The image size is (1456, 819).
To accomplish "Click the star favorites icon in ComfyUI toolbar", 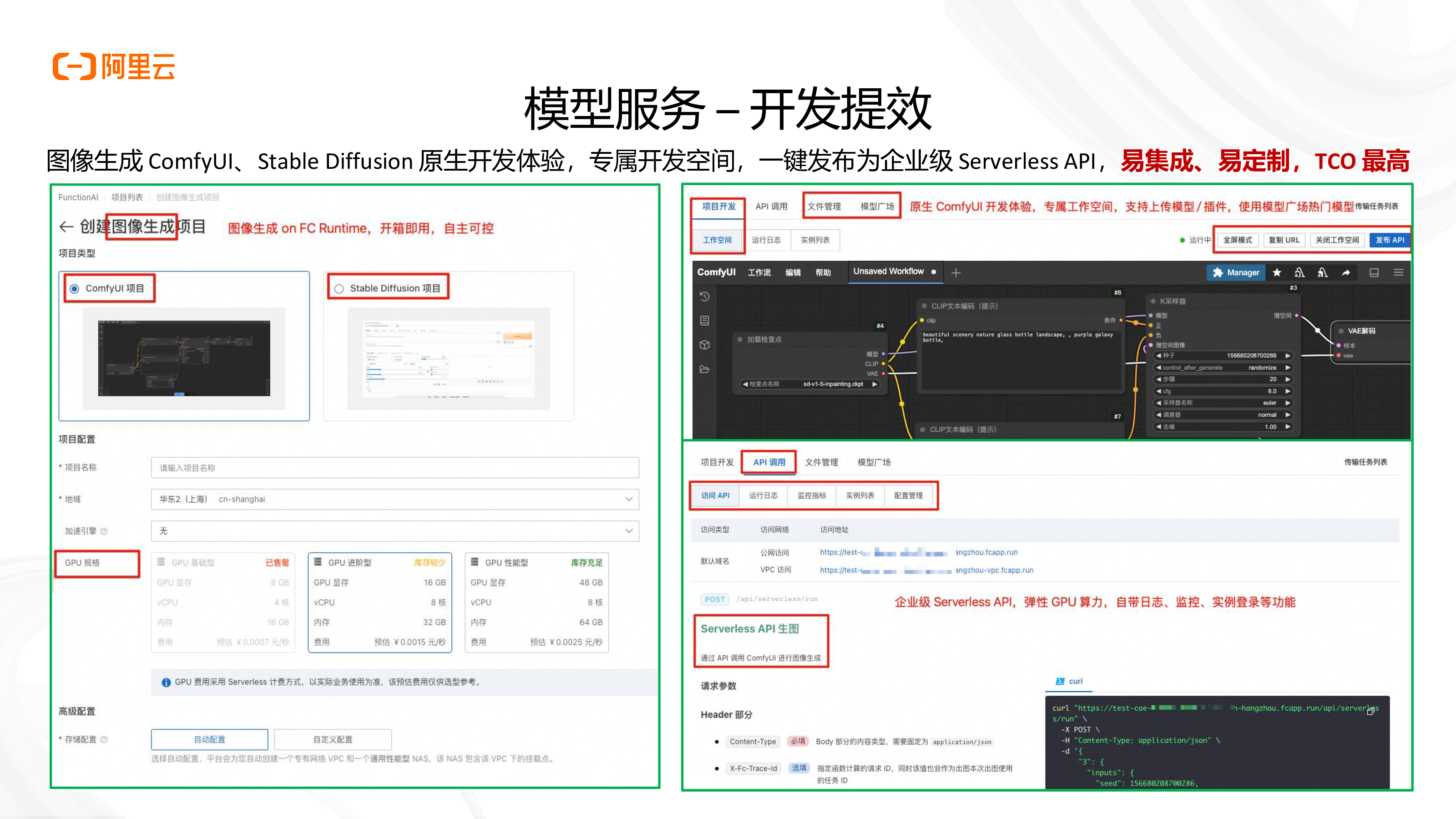I will pyautogui.click(x=1277, y=273).
